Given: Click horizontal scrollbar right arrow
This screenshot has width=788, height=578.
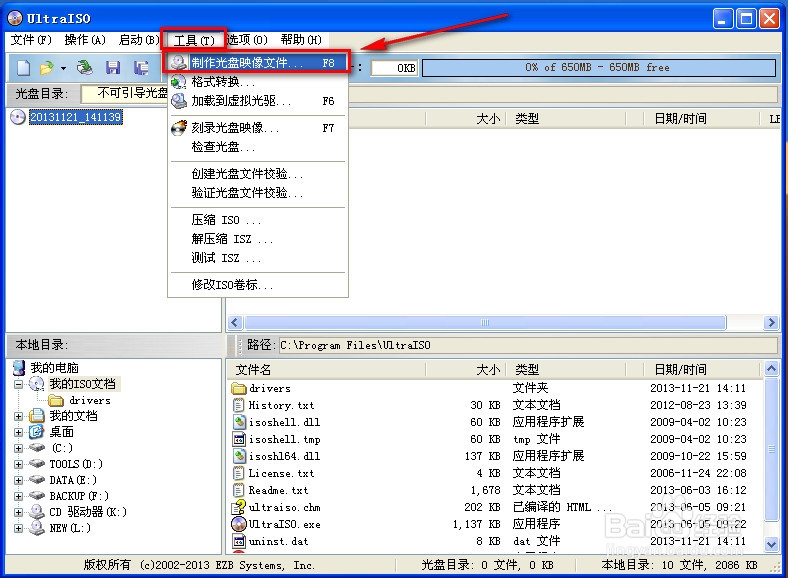Looking at the screenshot, I should pyautogui.click(x=771, y=323).
